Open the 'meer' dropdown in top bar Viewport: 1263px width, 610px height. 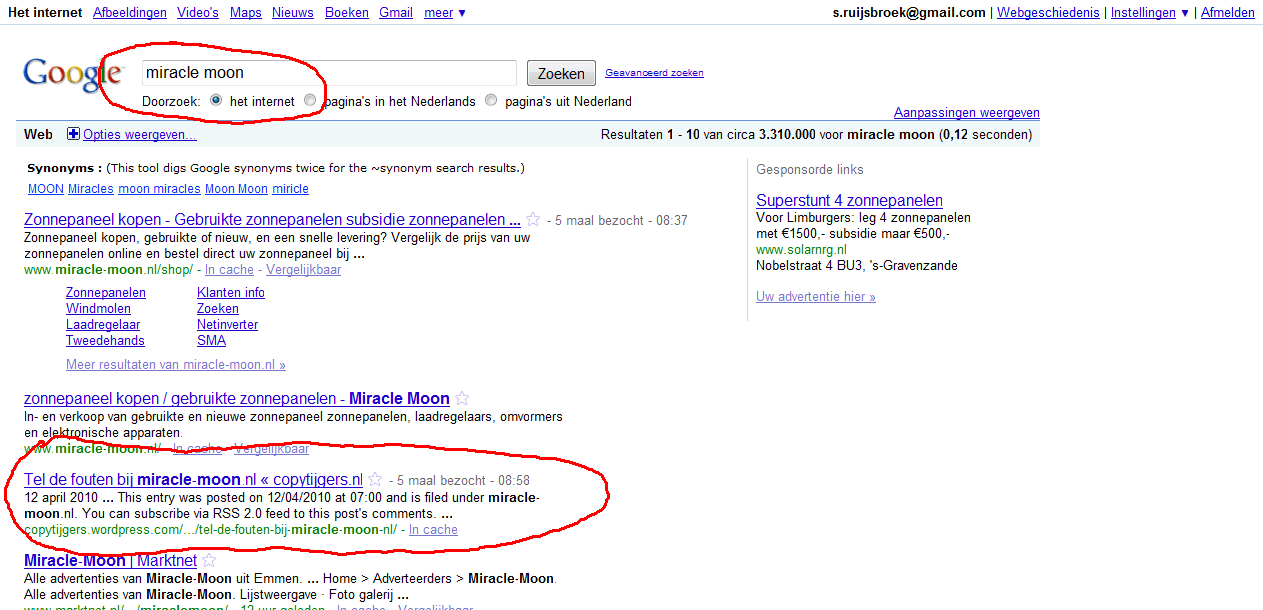444,13
